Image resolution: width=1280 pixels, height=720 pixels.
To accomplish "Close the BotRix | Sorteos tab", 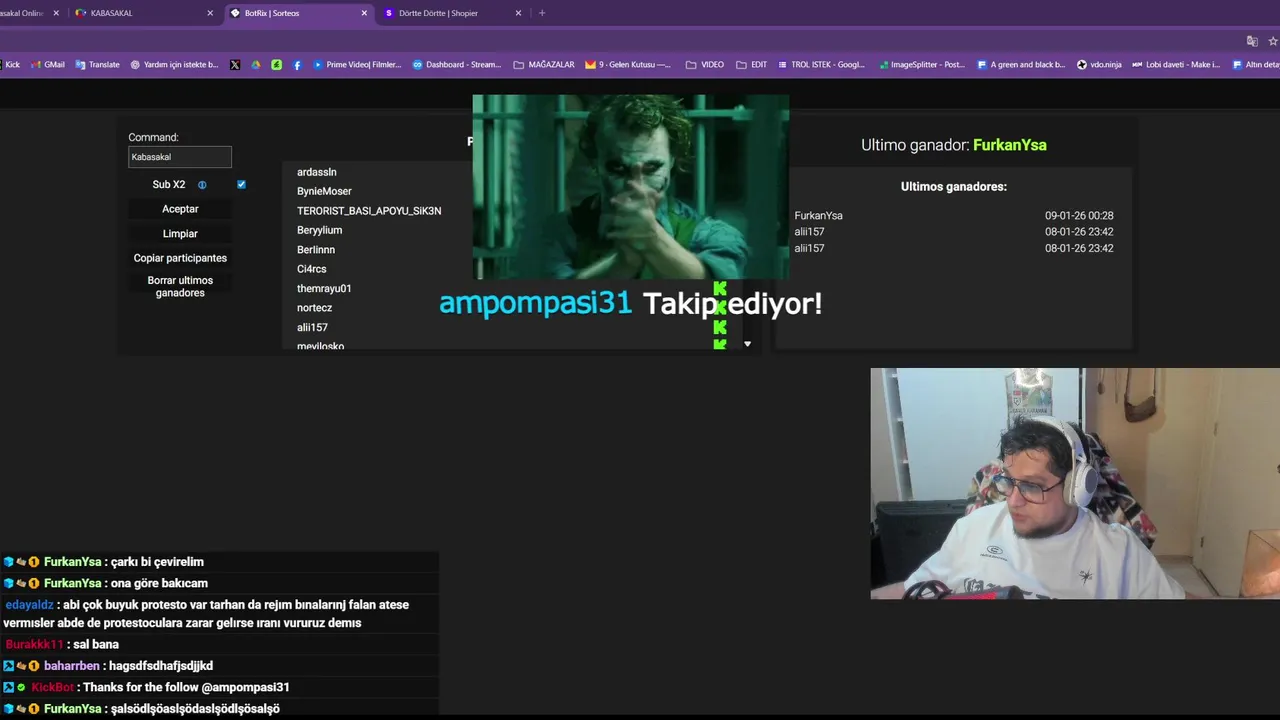I will (364, 13).
